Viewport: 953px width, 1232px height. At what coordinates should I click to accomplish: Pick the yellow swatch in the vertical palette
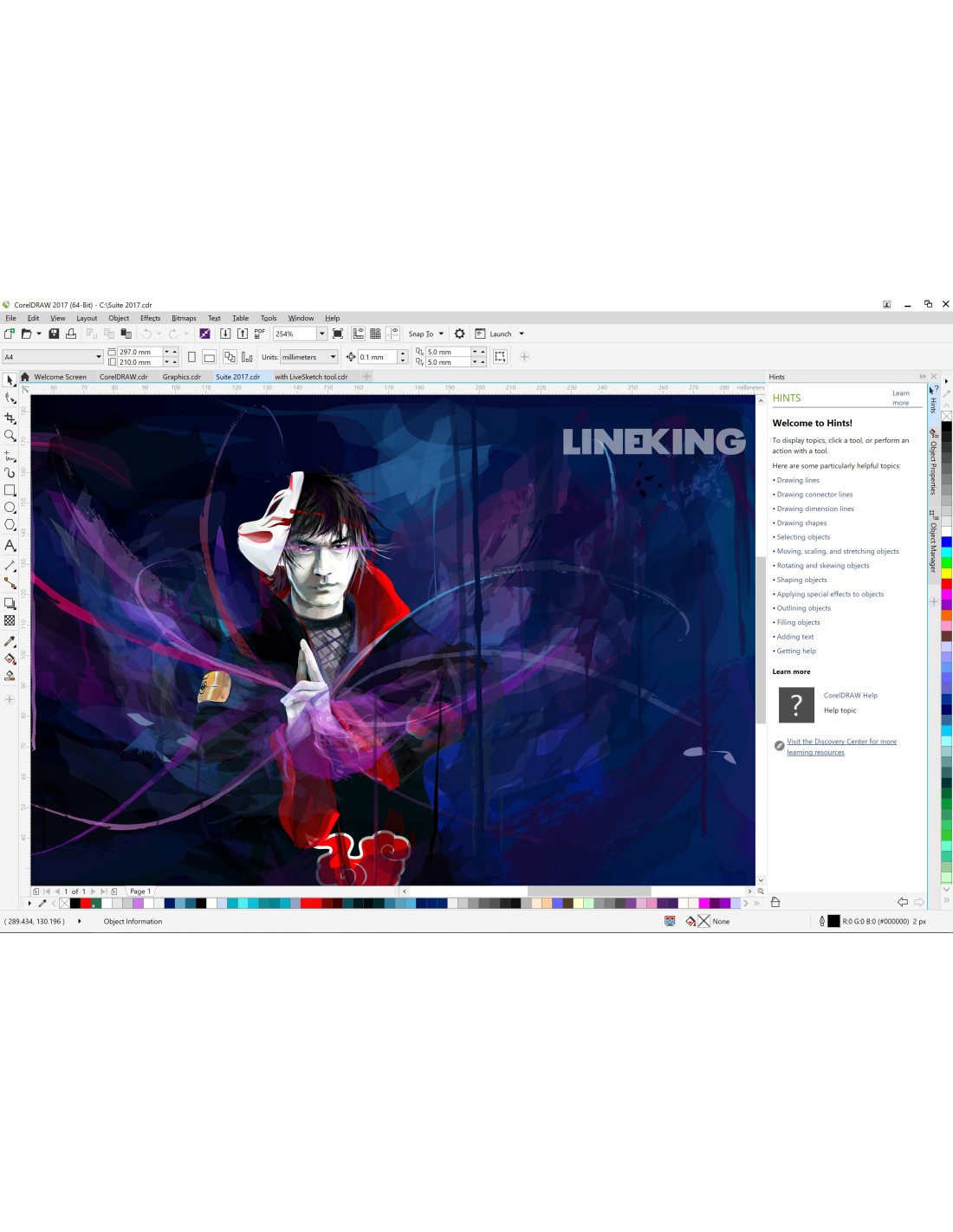click(947, 573)
